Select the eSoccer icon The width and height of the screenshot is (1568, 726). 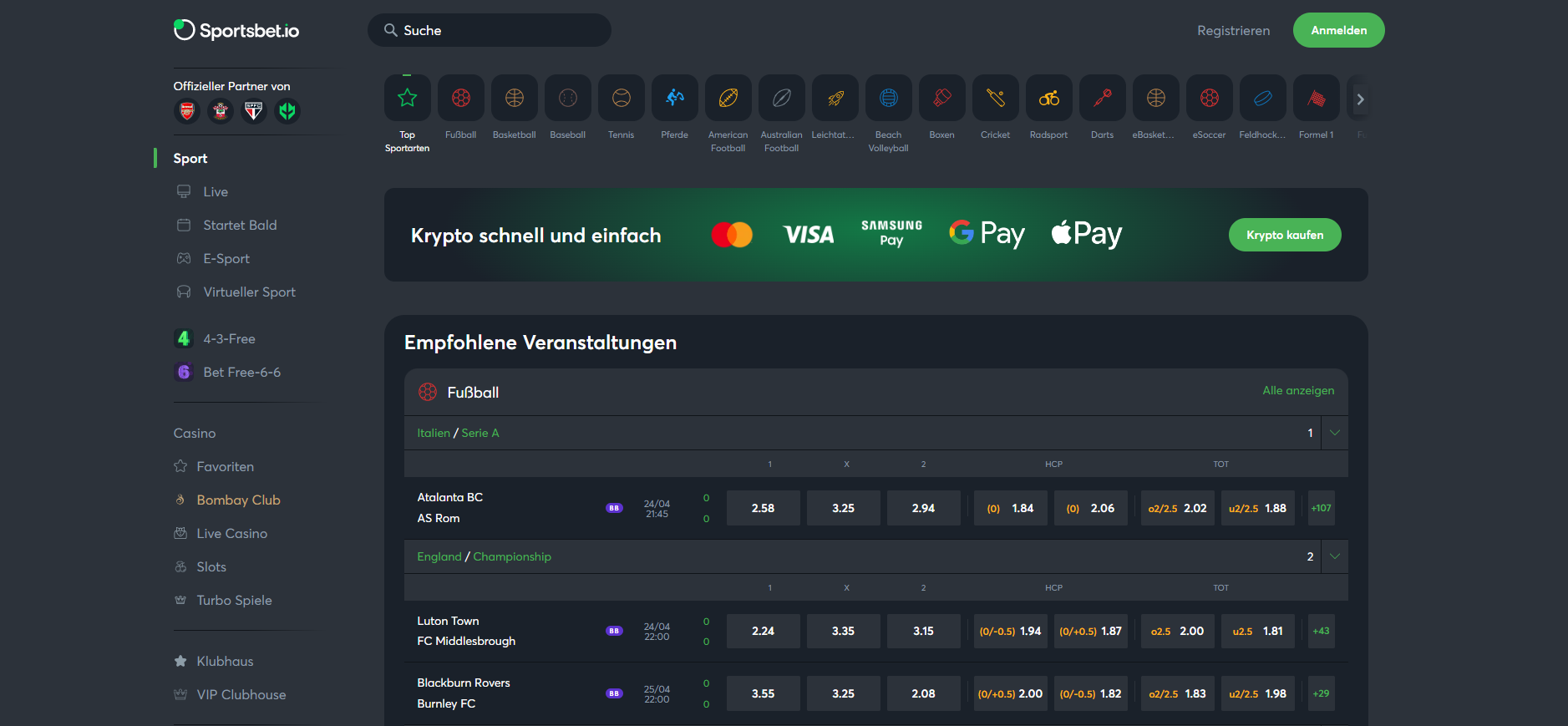(x=1210, y=99)
